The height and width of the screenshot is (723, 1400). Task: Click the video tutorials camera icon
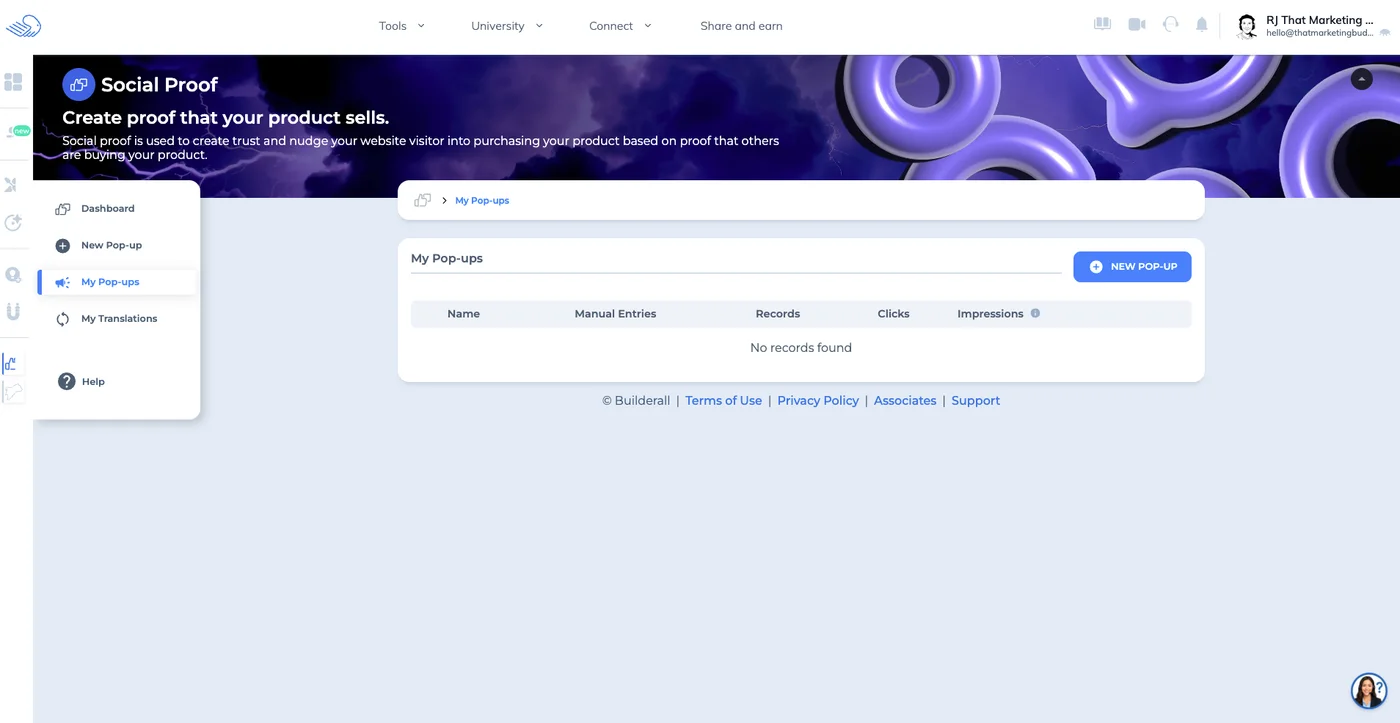1137,23
